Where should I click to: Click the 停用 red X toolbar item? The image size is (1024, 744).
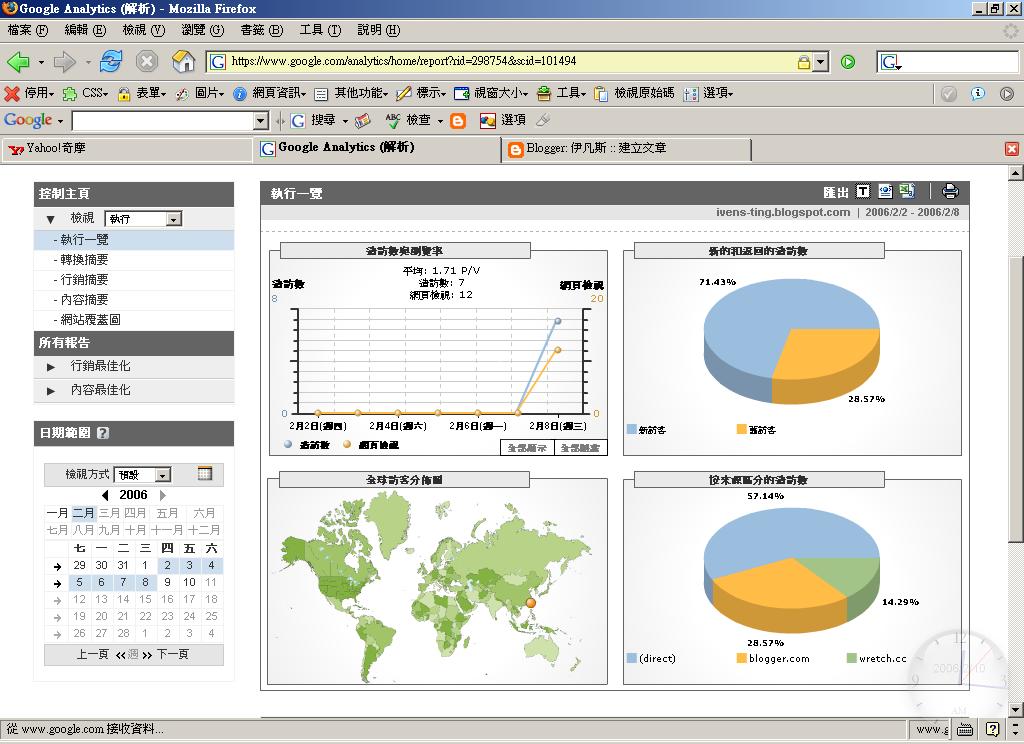29,93
